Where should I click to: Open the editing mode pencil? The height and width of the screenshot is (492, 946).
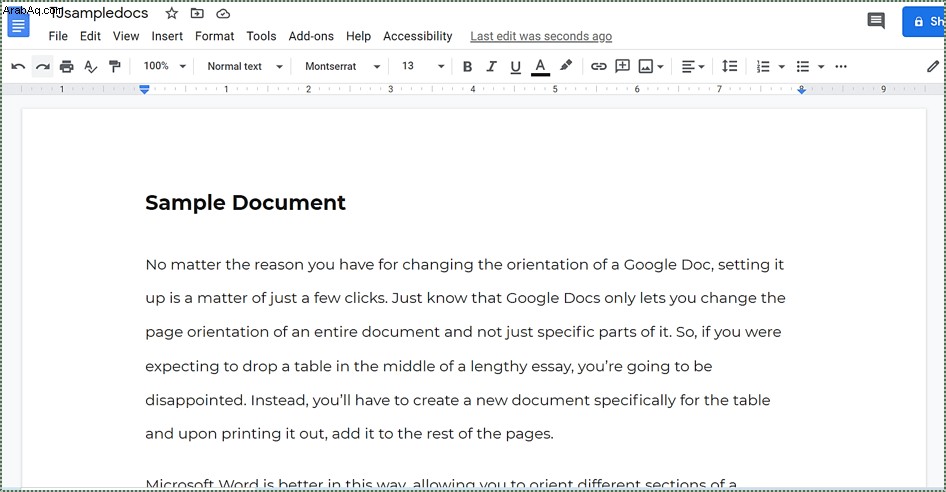[933, 66]
